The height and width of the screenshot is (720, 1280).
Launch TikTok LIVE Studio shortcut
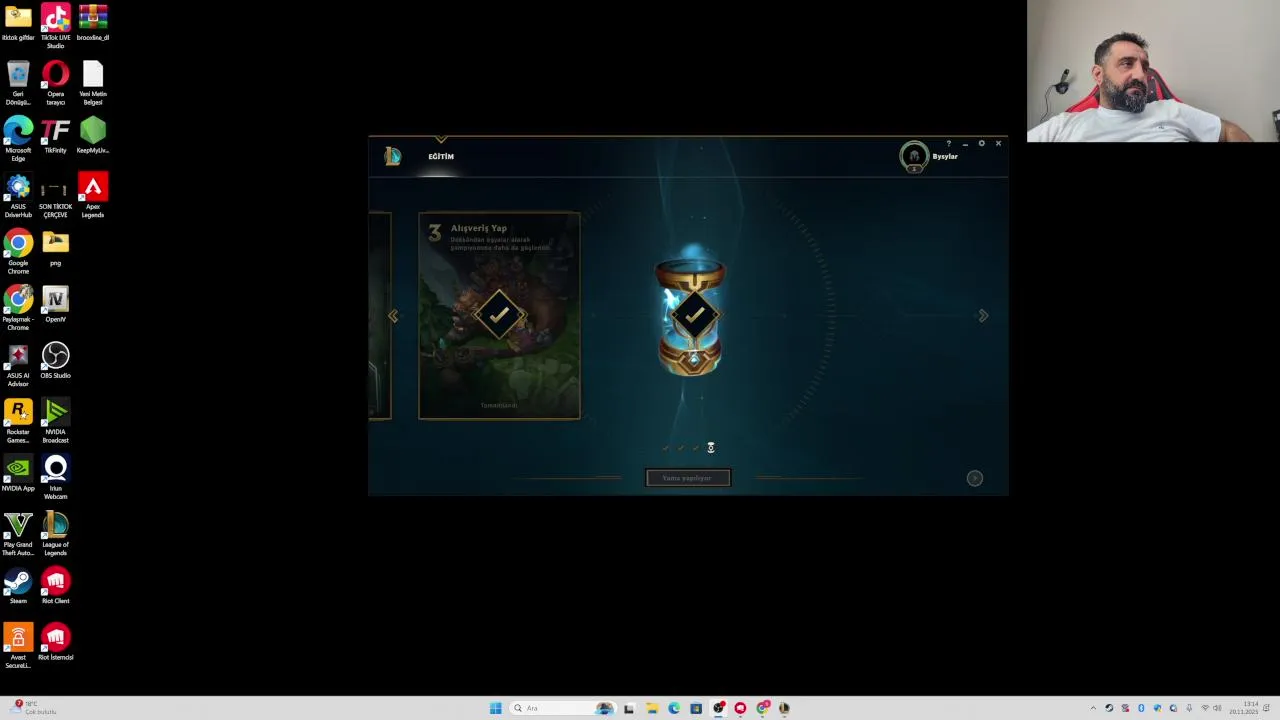pyautogui.click(x=55, y=26)
